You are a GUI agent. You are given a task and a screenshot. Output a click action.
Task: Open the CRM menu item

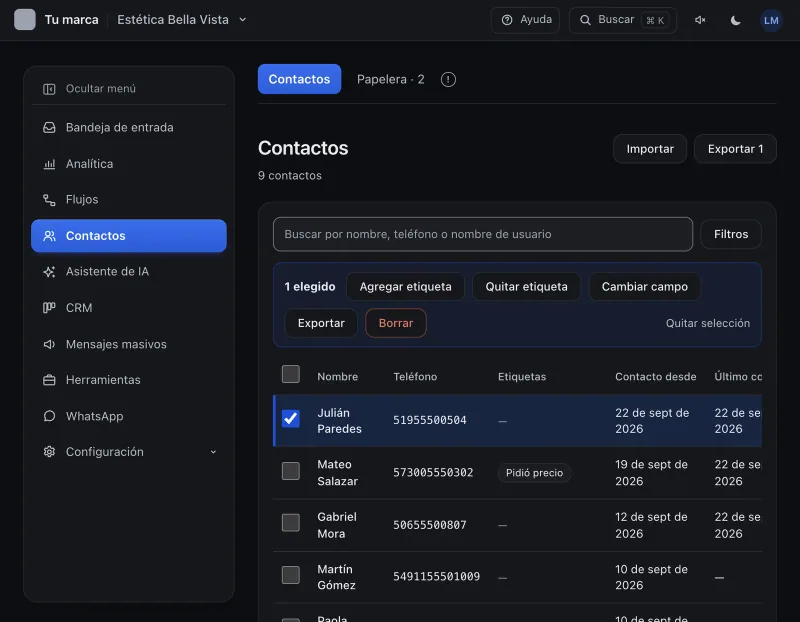(x=129, y=308)
